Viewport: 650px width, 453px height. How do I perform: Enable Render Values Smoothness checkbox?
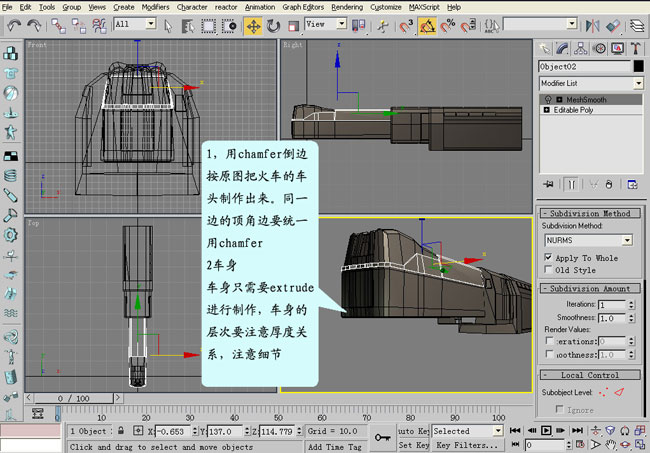(x=549, y=354)
